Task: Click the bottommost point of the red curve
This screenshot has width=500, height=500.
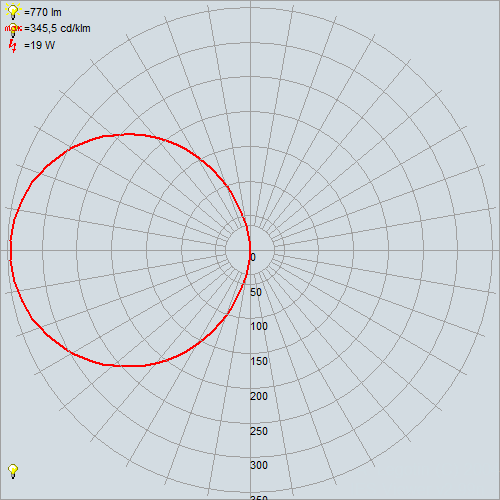Action: 128,366
